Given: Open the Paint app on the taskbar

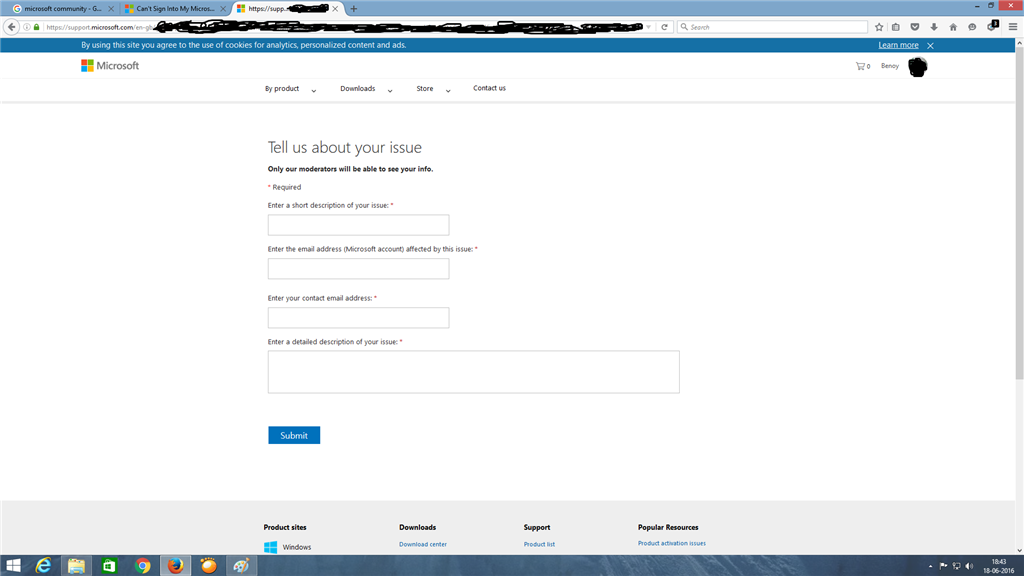Looking at the screenshot, I should click(x=241, y=566).
